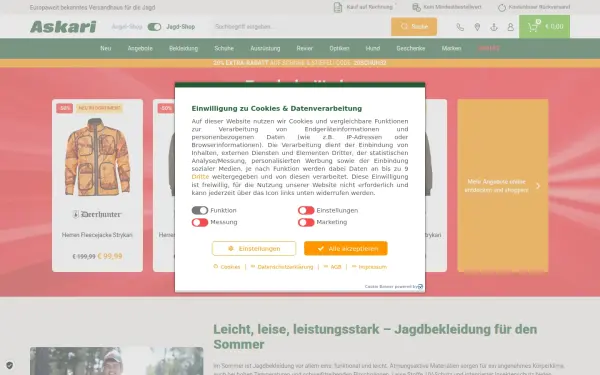
Task: Click the Deerhunter brand logo
Action: coord(97,214)
